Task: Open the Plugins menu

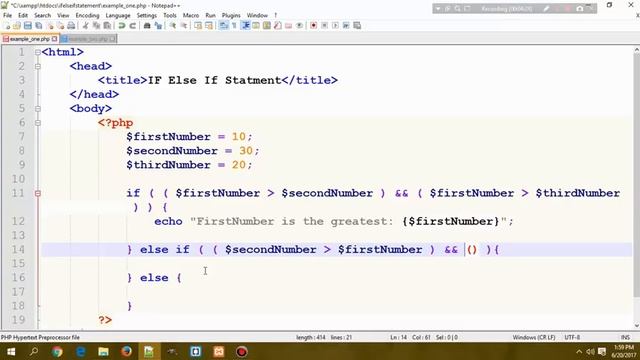Action: pos(231,15)
